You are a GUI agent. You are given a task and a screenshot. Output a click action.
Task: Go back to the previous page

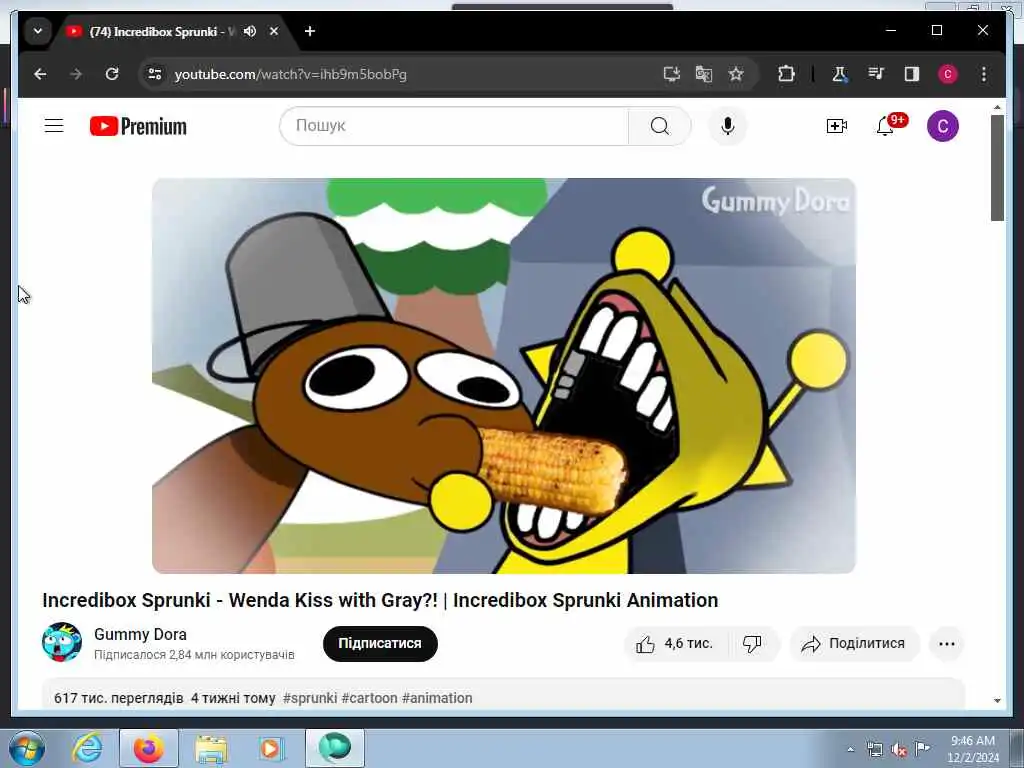pyautogui.click(x=40, y=74)
